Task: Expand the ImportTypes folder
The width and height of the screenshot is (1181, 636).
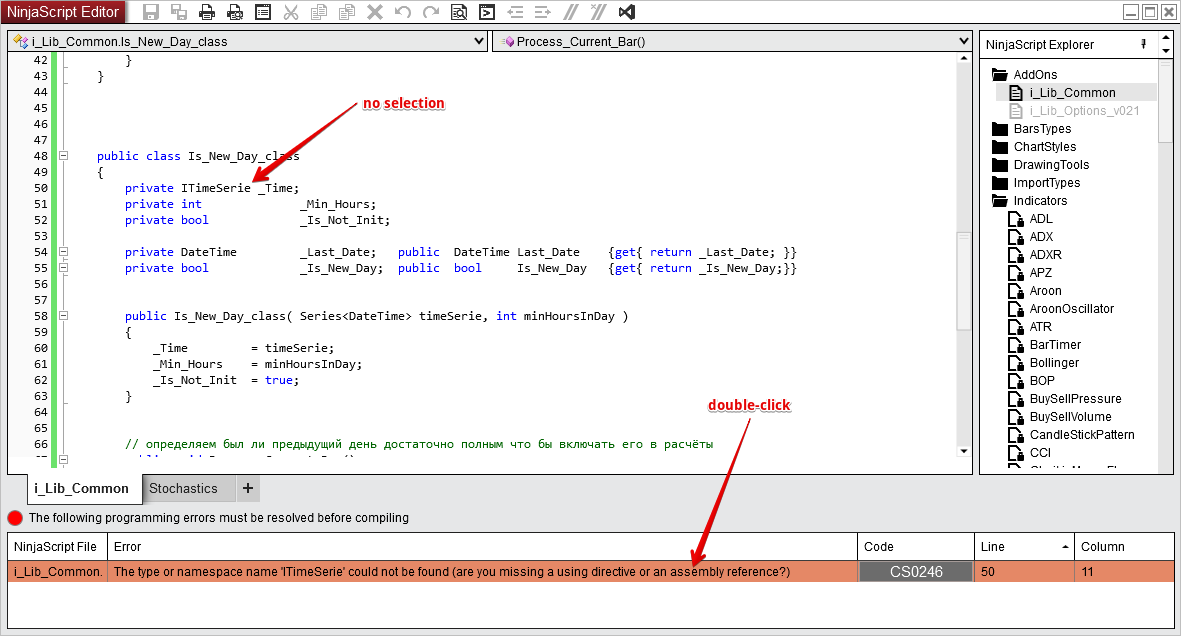Action: tap(999, 183)
